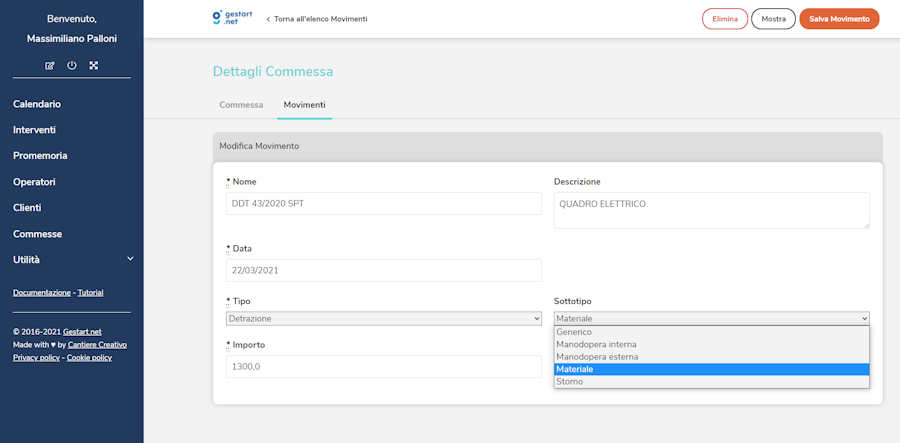Open the Documentazione link
The image size is (900, 443).
42,293
